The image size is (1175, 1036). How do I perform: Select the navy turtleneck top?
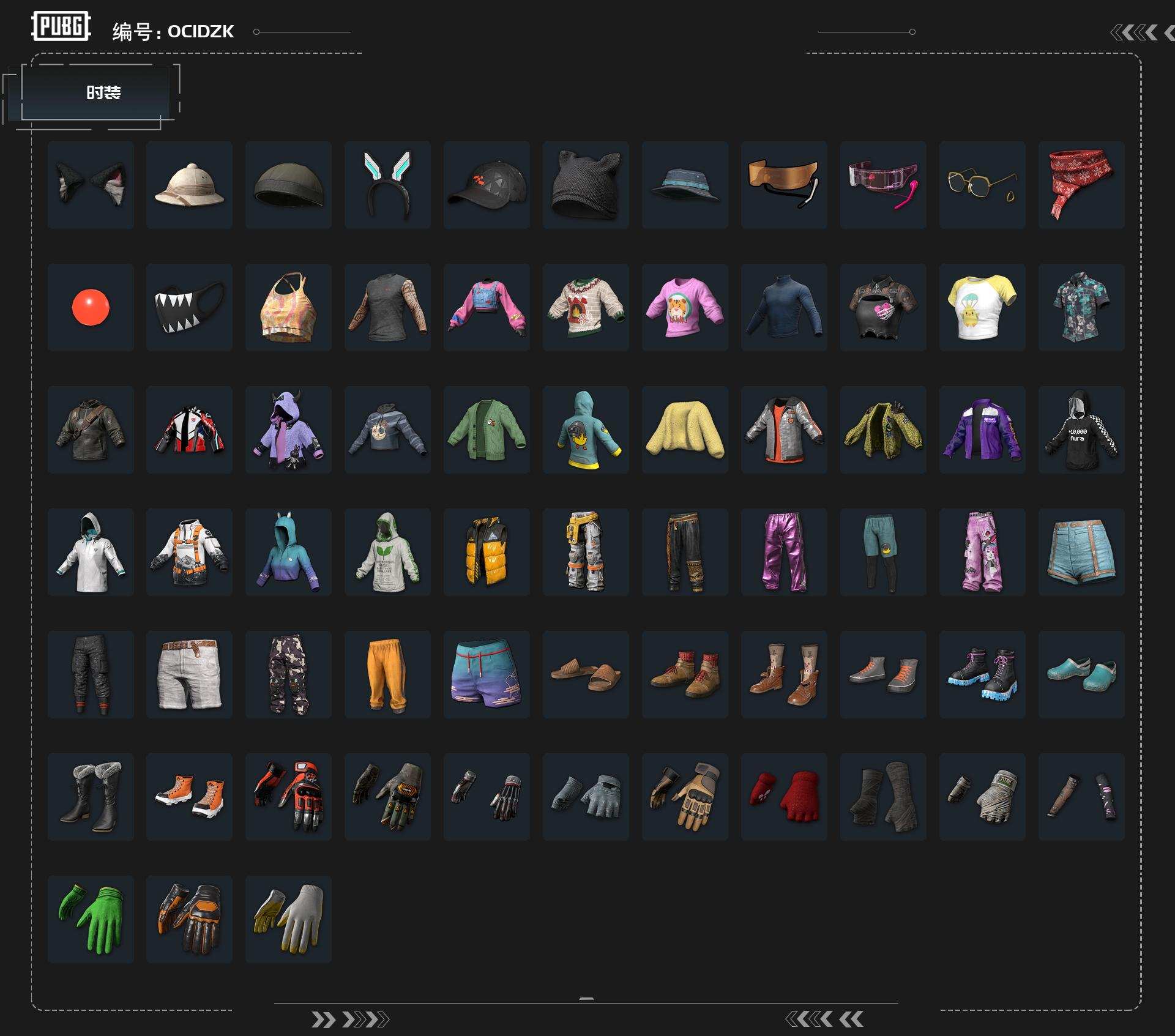coord(785,307)
